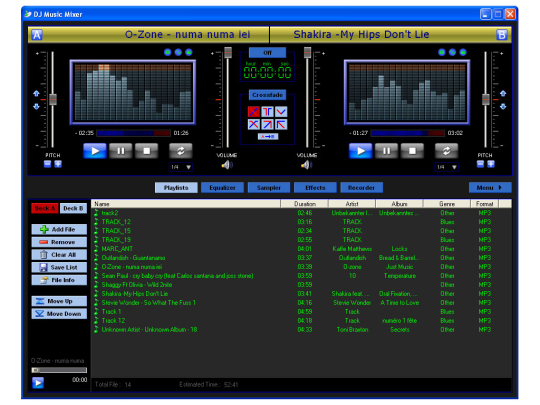This screenshot has height=405, width=540.
Task: Click the Crossfade button
Action: click(x=267, y=95)
